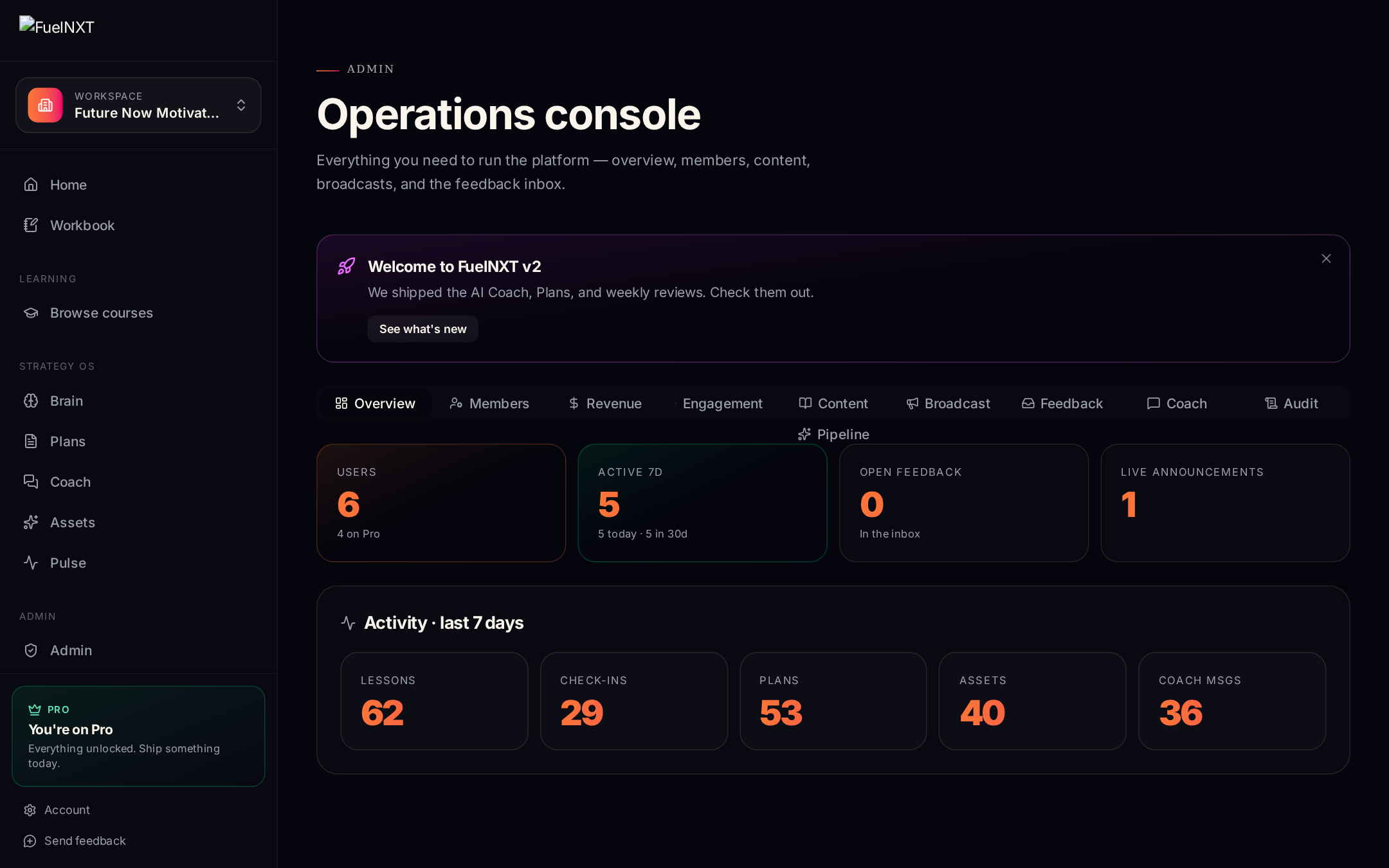Click the Active 7D stat card
This screenshot has height=868, width=1389.
(x=702, y=503)
